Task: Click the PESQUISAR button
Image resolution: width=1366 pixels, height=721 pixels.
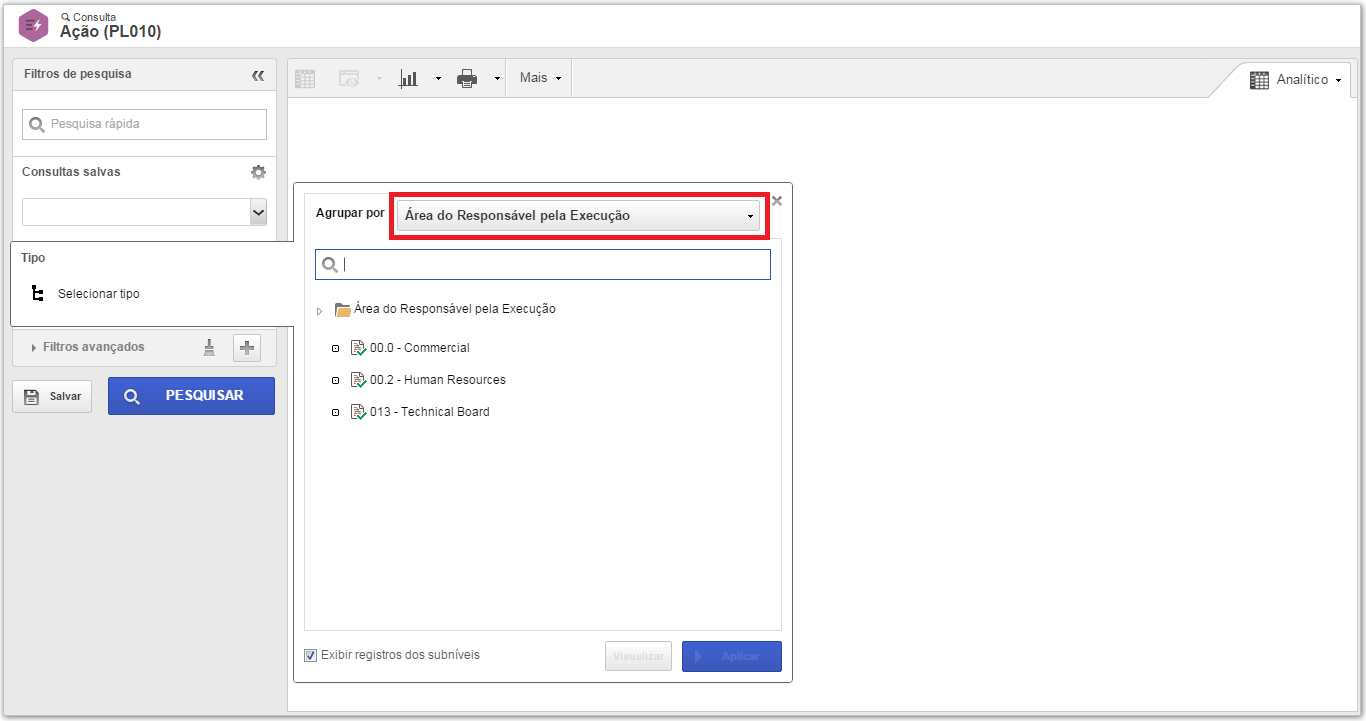Action: (x=191, y=396)
